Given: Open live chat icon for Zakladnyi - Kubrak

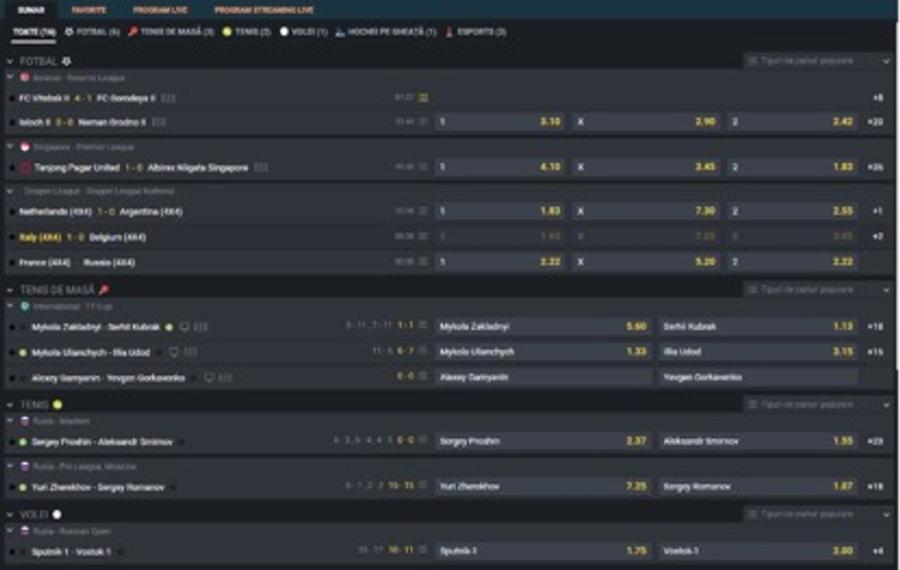Looking at the screenshot, I should coord(184,327).
